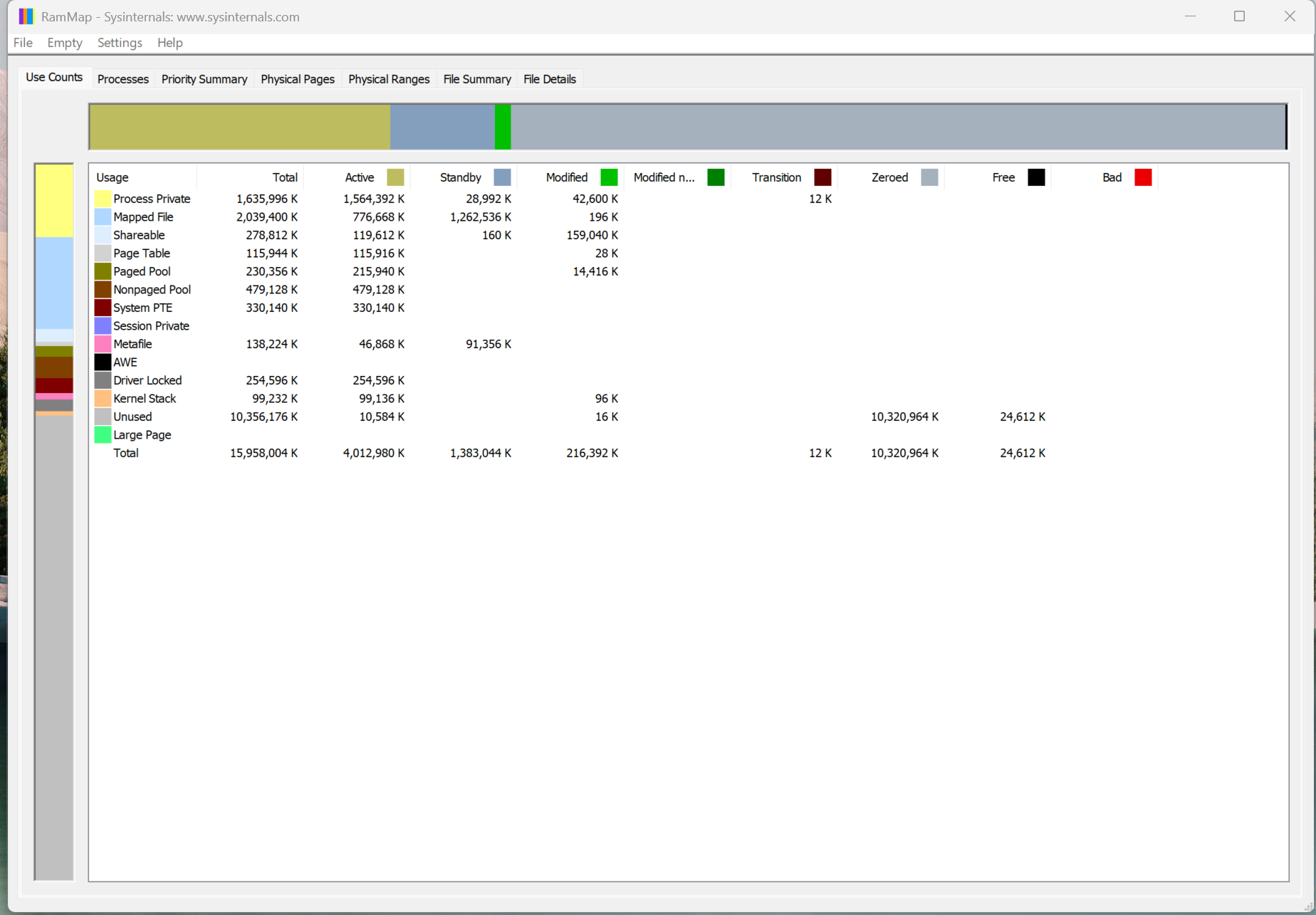This screenshot has width=1316, height=915.
Task: Open the Settings menu
Action: 120,43
